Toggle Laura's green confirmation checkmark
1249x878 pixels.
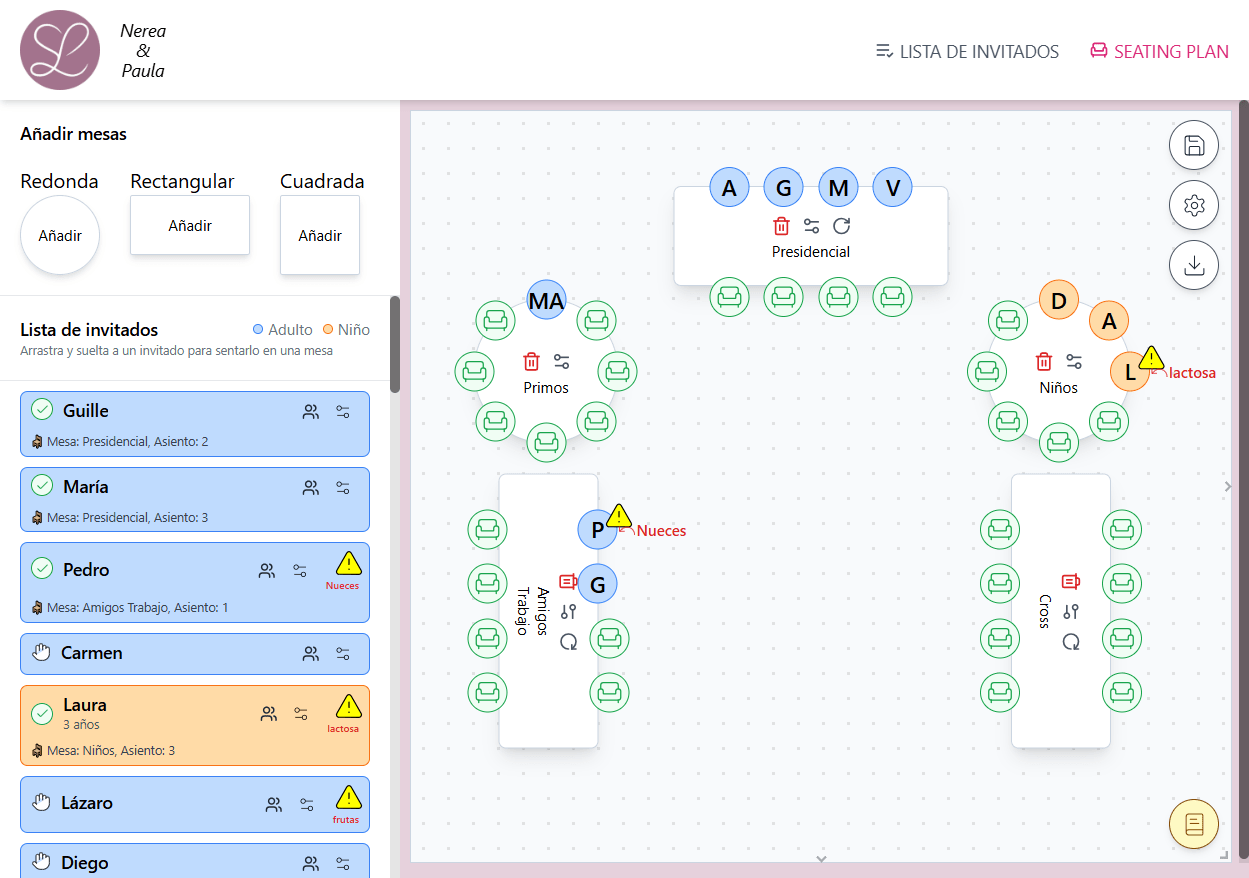pos(42,714)
